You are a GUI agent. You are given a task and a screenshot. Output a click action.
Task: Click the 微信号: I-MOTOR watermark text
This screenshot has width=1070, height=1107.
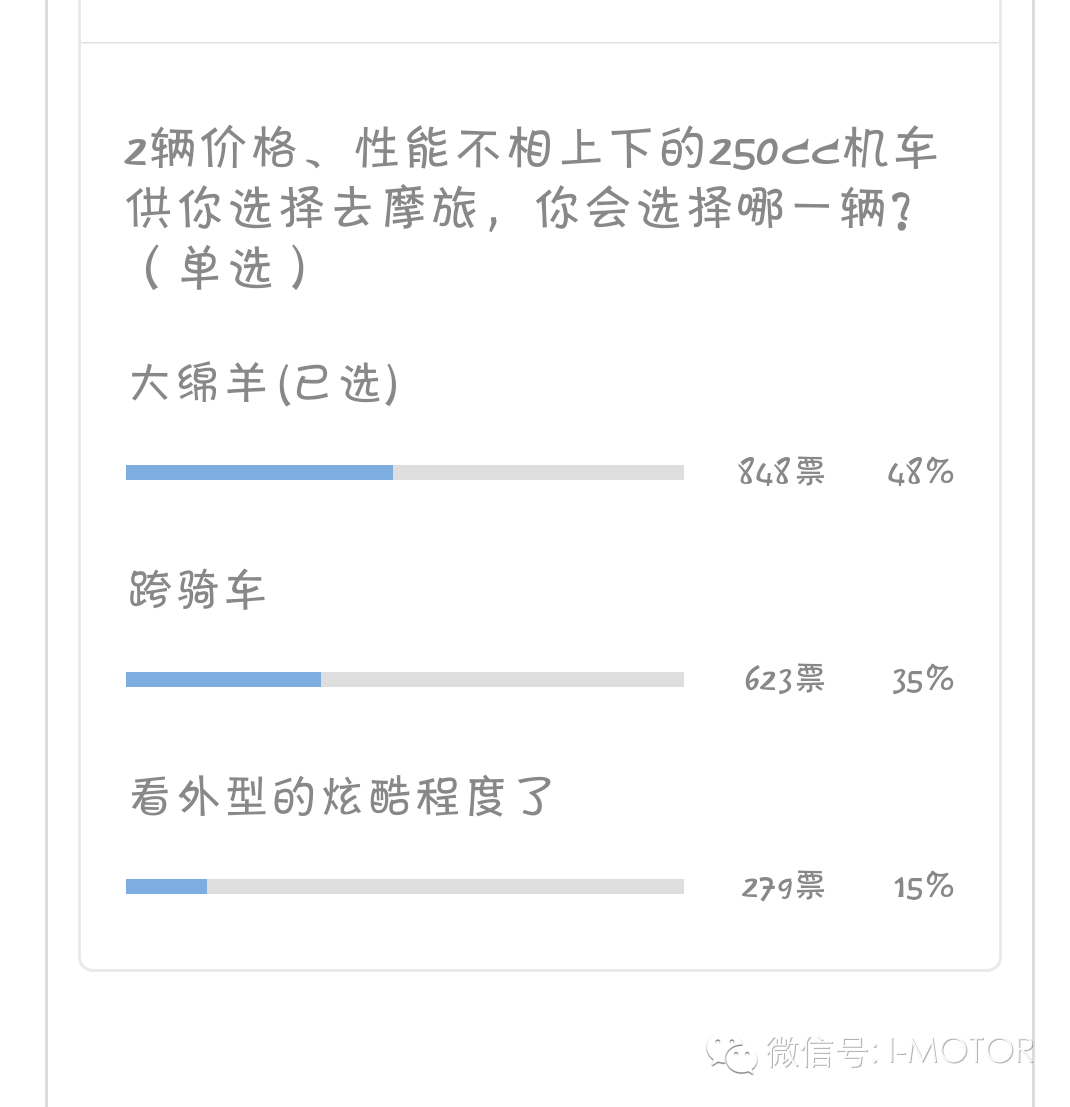[x=900, y=1053]
